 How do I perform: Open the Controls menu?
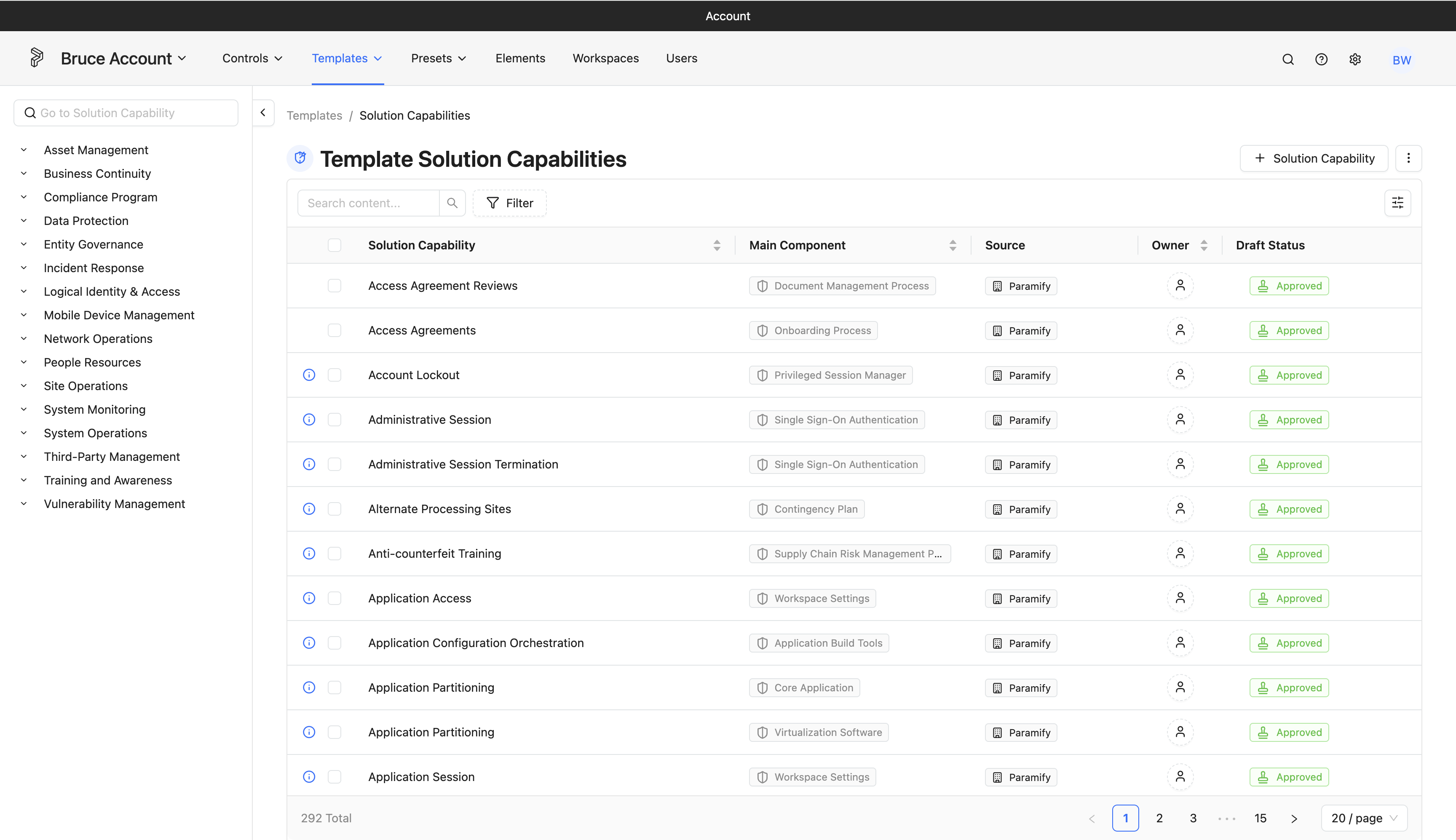click(252, 58)
